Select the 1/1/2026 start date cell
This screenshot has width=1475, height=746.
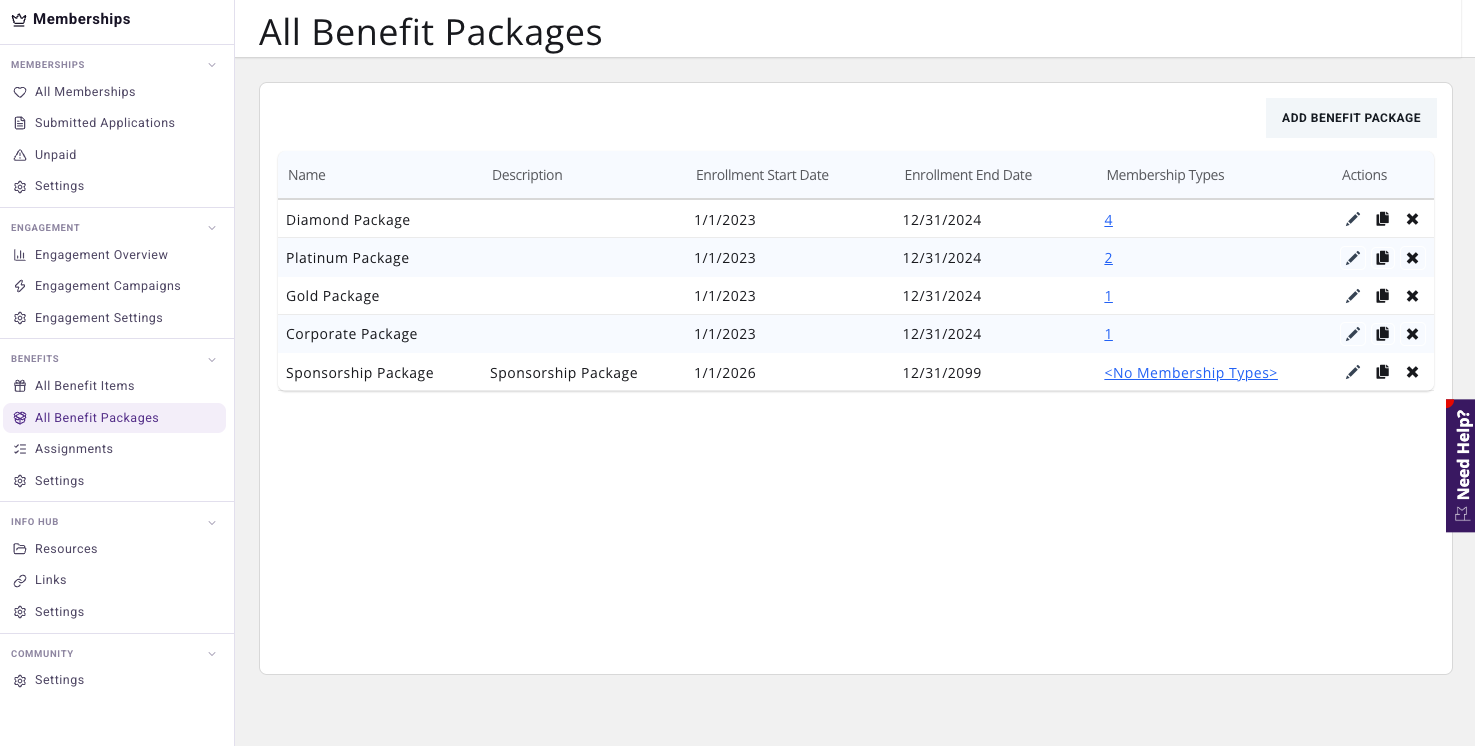tap(725, 373)
